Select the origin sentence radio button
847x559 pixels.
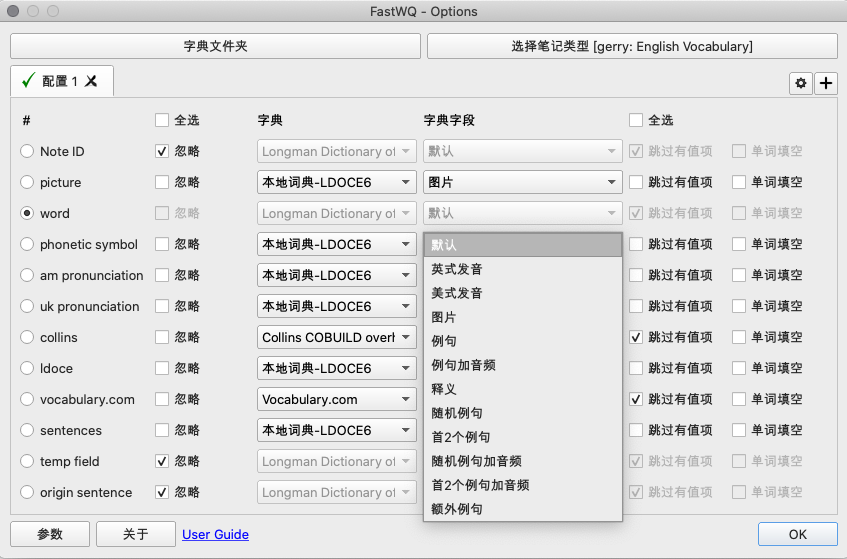point(27,493)
